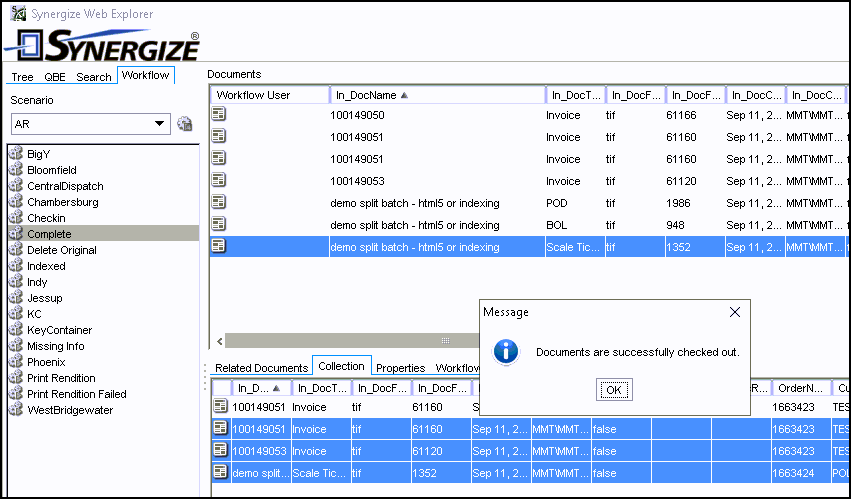The image size is (851, 499).
Task: Select the KeyContainer tree item label
Action: pyautogui.click(x=60, y=330)
